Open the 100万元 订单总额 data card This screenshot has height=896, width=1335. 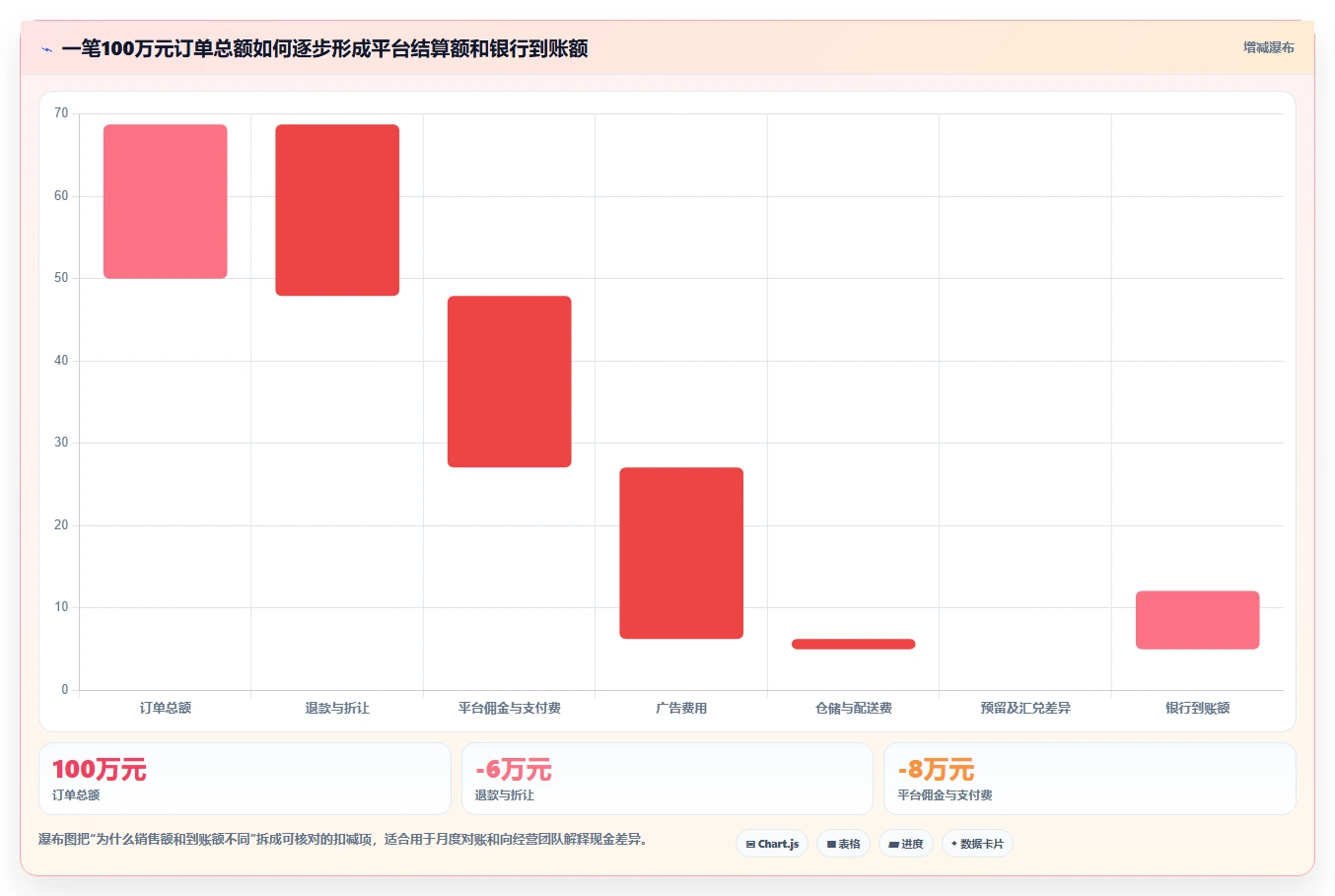pos(245,779)
